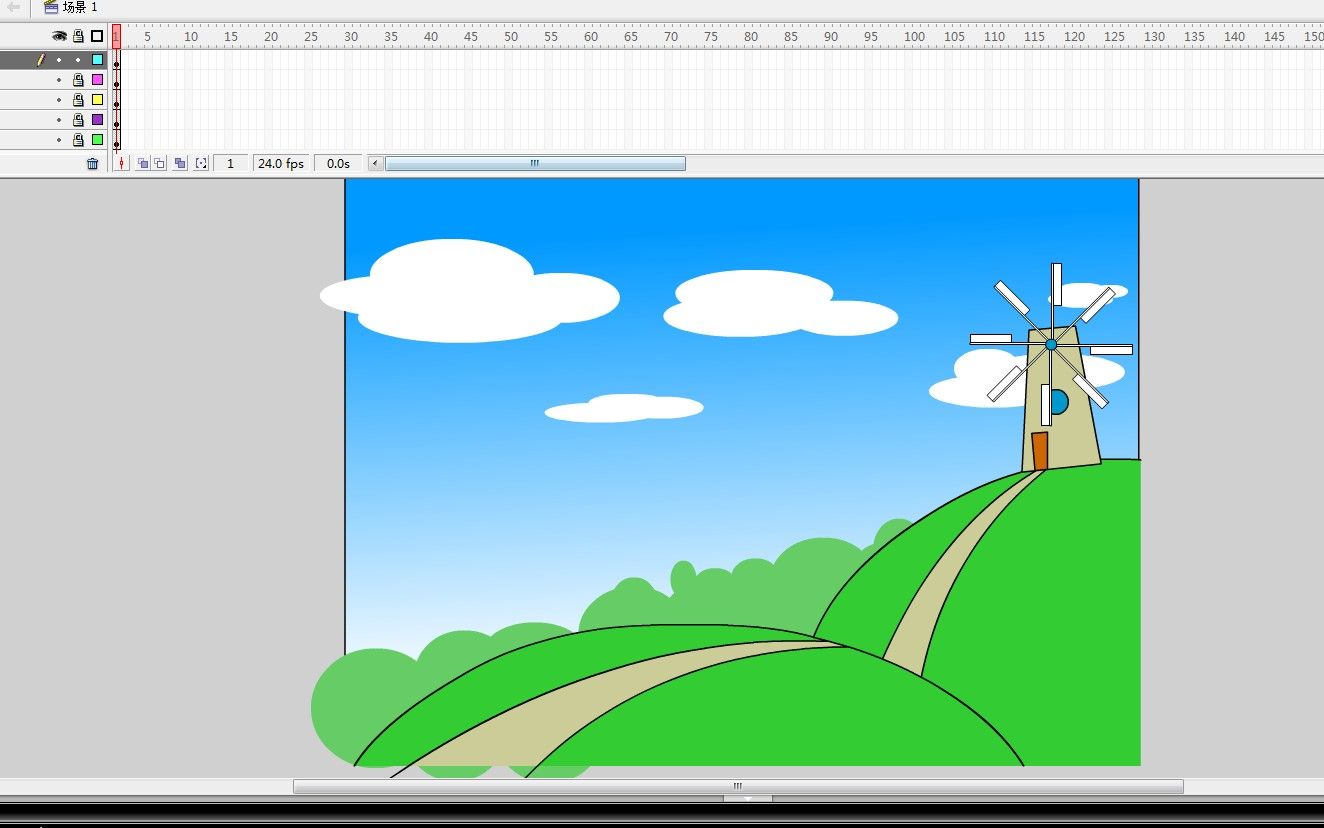Click the stage horizontal scrollbar thumb
Viewport: 1324px width, 828px height.
[738, 787]
